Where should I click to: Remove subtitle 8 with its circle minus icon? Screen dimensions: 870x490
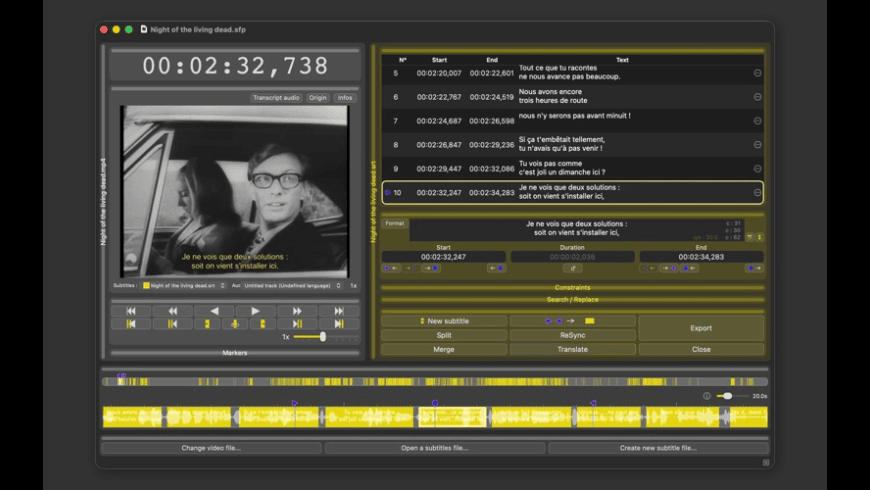pyautogui.click(x=757, y=144)
